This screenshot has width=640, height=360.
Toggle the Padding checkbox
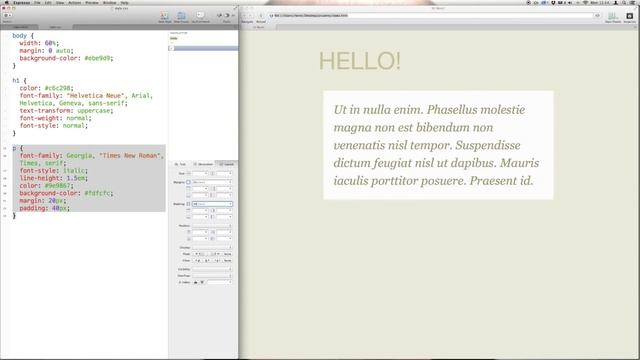click(188, 204)
